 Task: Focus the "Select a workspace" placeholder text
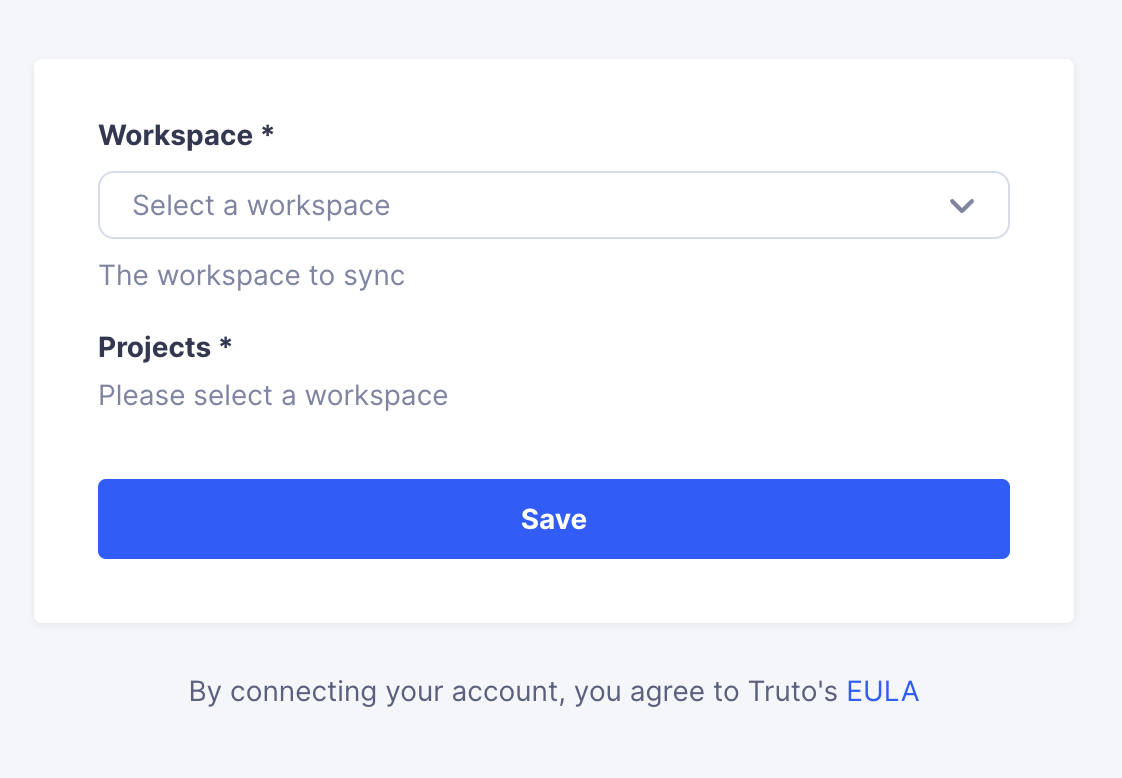click(261, 205)
